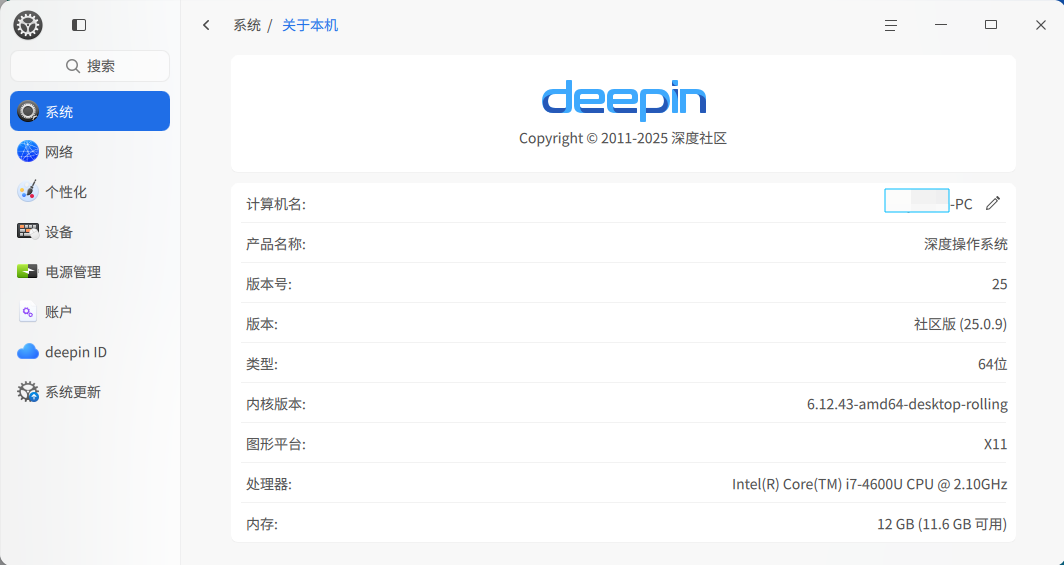The height and width of the screenshot is (565, 1064).
Task: Minimize the Control Center window
Action: point(940,25)
